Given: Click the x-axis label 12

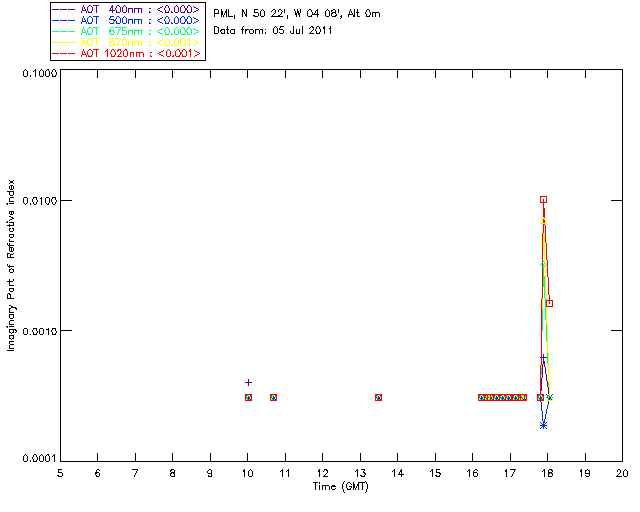Looking at the screenshot, I should pyautogui.click(x=322, y=473).
